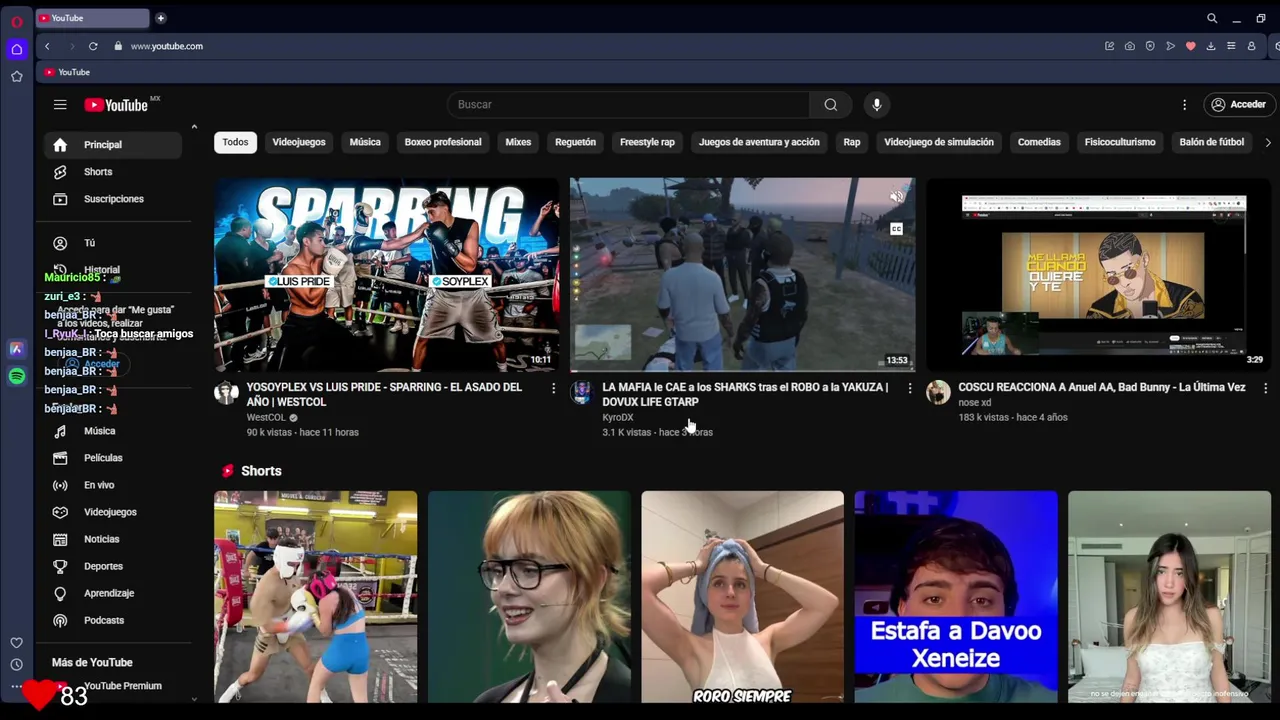The image size is (1280, 720).
Task: Open the YouTube bookmark in bookmarks bar
Action: click(67, 72)
